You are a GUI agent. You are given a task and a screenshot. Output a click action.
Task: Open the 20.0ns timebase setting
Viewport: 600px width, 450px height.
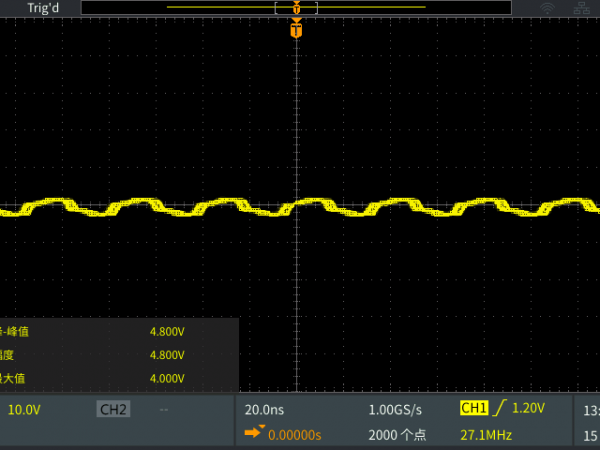coord(264,410)
